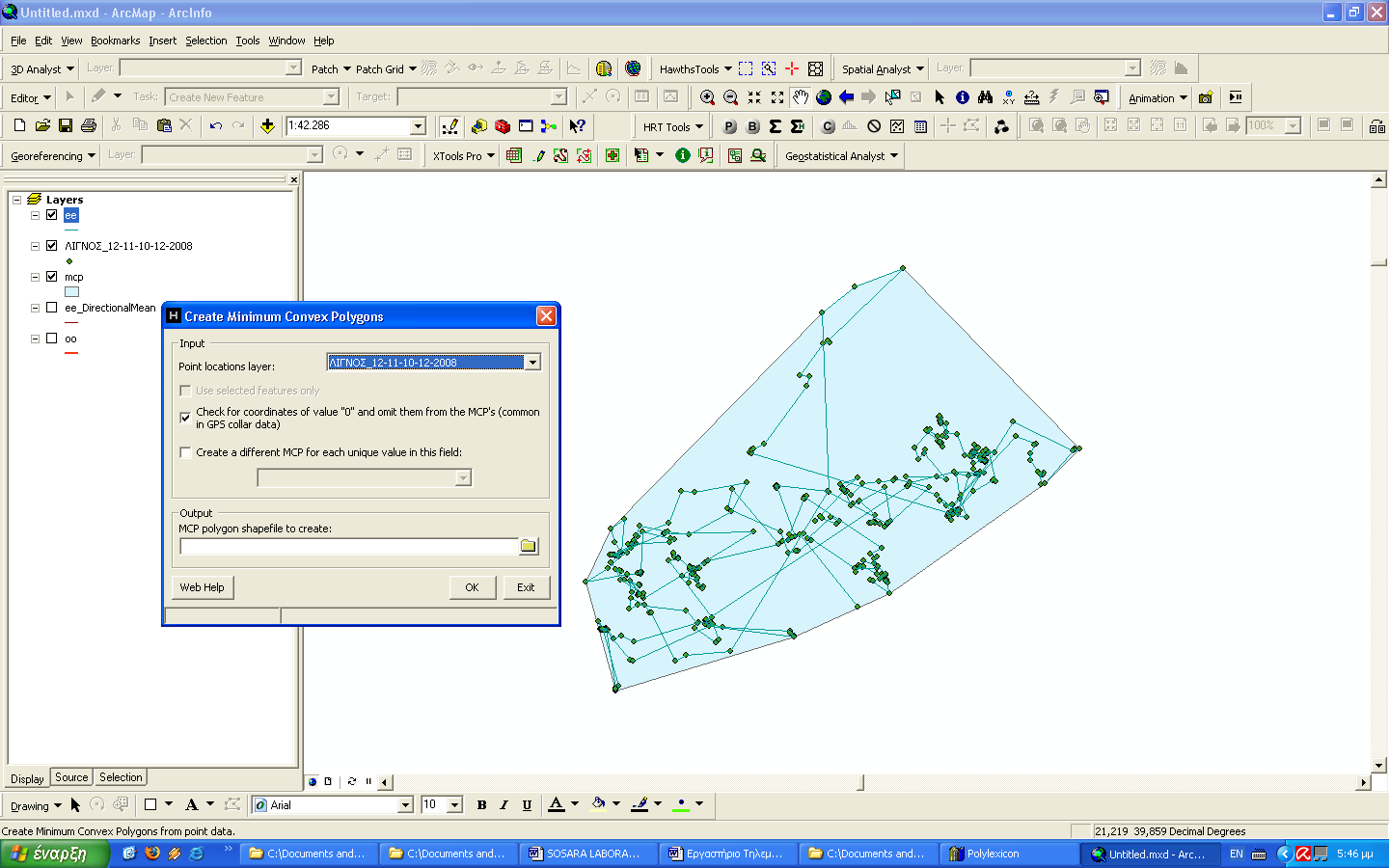Open the Selection menu
The image size is (1389, 868).
(206, 41)
